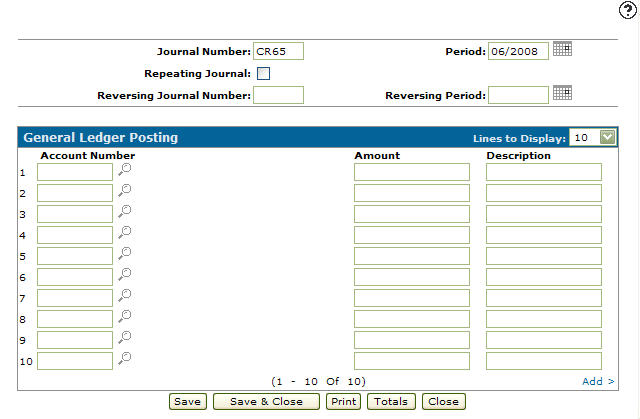Select Amount field on line 4
This screenshot has height=419, width=640.
click(412, 235)
